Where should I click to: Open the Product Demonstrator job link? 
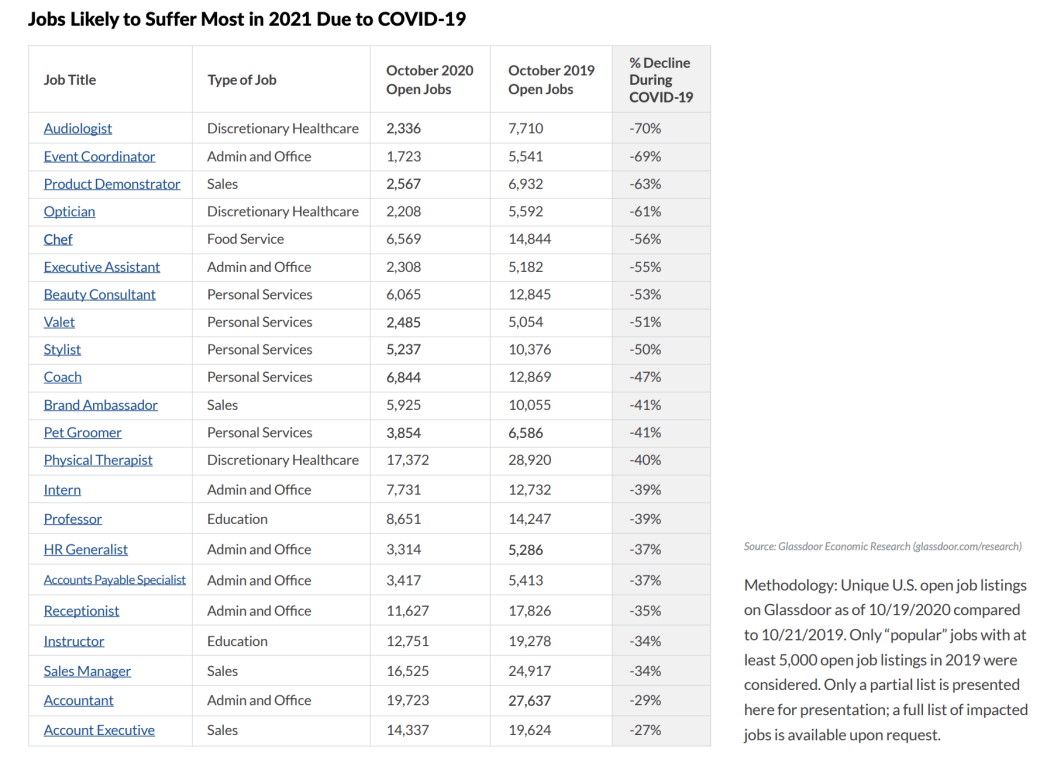point(112,184)
